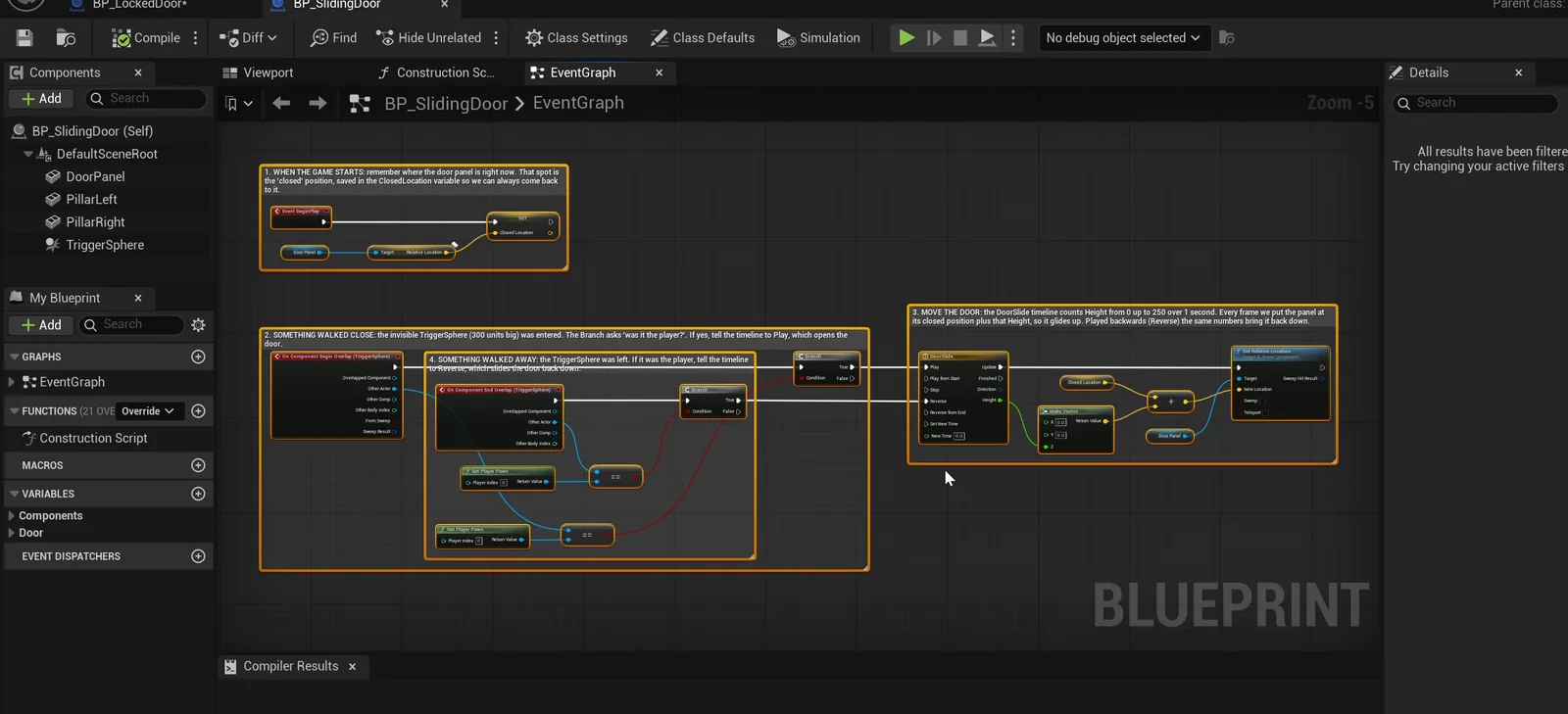Click the graph back navigation arrow
1568x714 pixels.
coord(281,103)
